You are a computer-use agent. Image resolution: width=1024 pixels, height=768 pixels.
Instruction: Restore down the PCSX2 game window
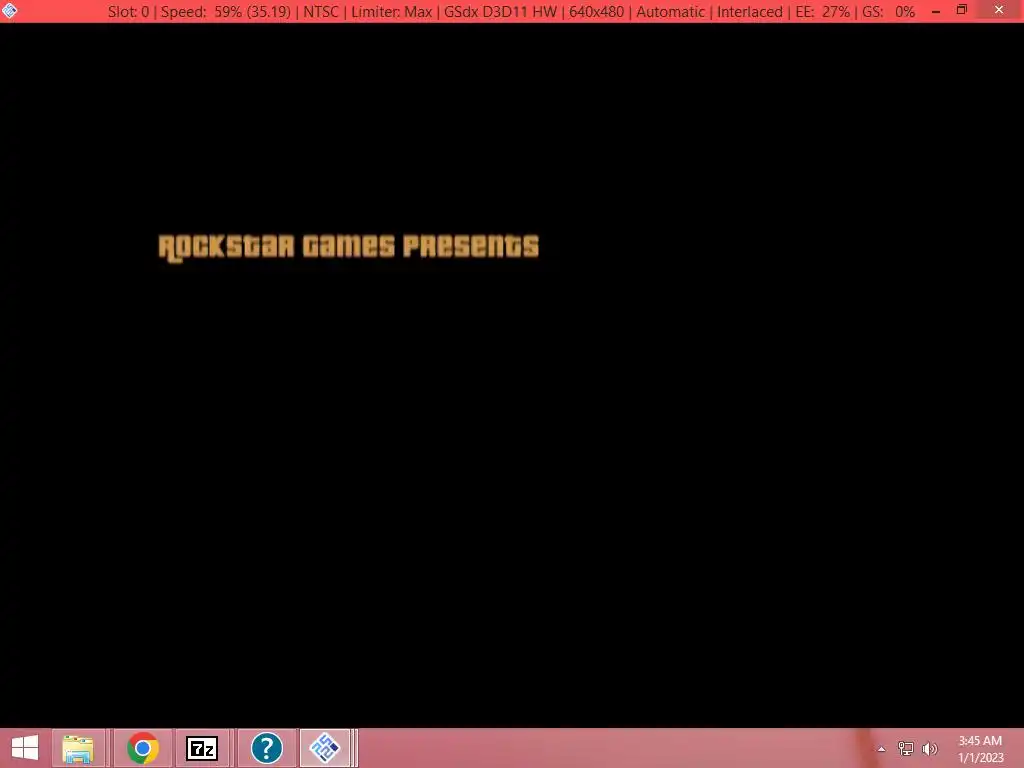961,10
